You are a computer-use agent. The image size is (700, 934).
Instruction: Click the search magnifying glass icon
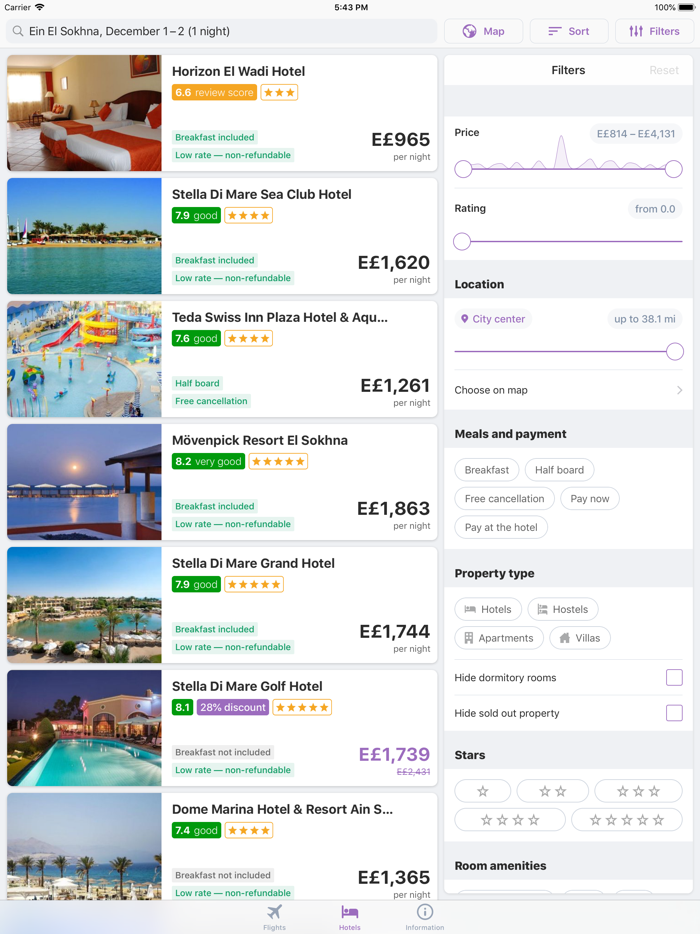[20, 31]
